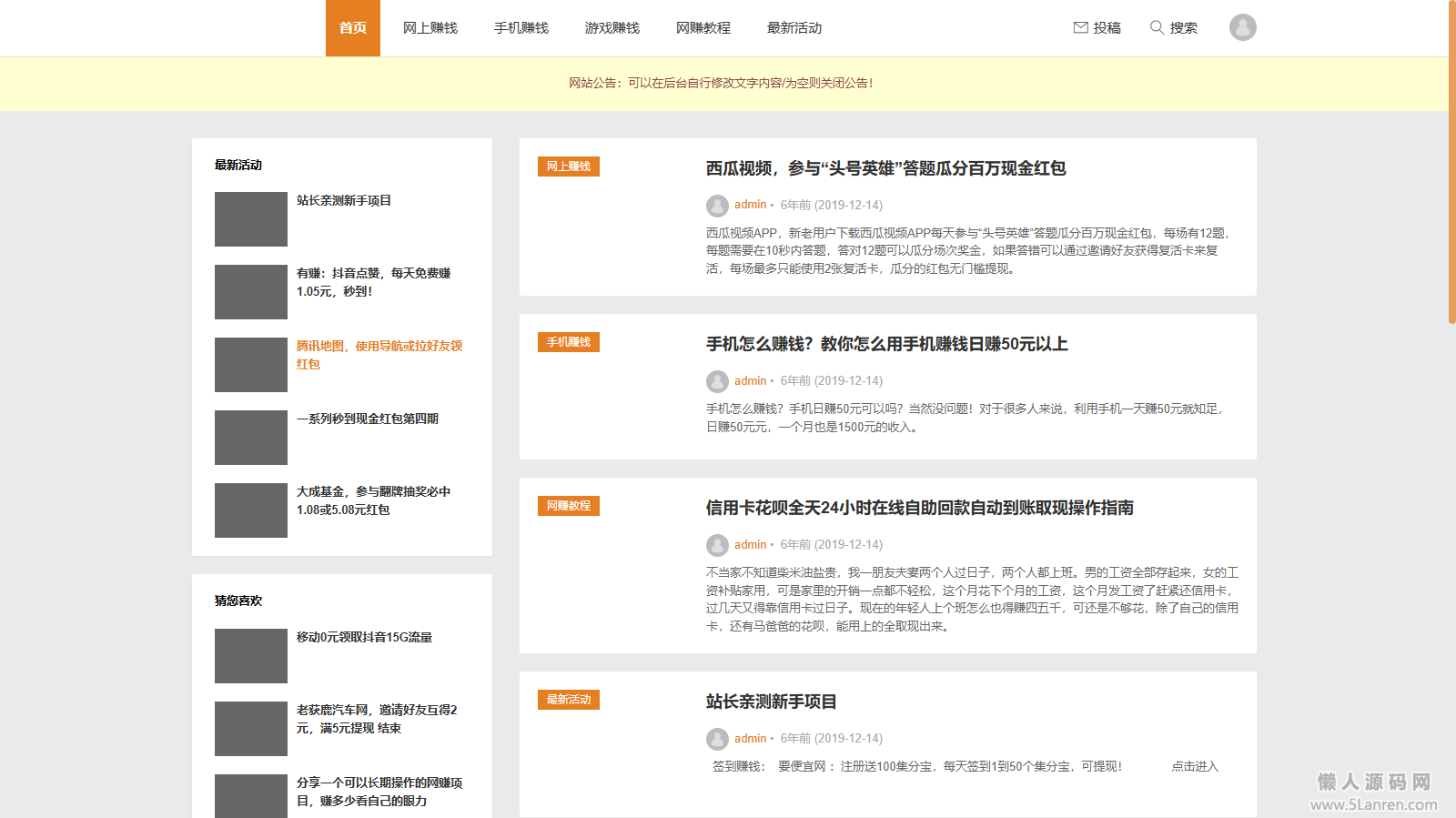Click admin avatar on 手机怎么赚钱 post
The width and height of the screenshot is (1456, 818).
pyautogui.click(x=717, y=381)
